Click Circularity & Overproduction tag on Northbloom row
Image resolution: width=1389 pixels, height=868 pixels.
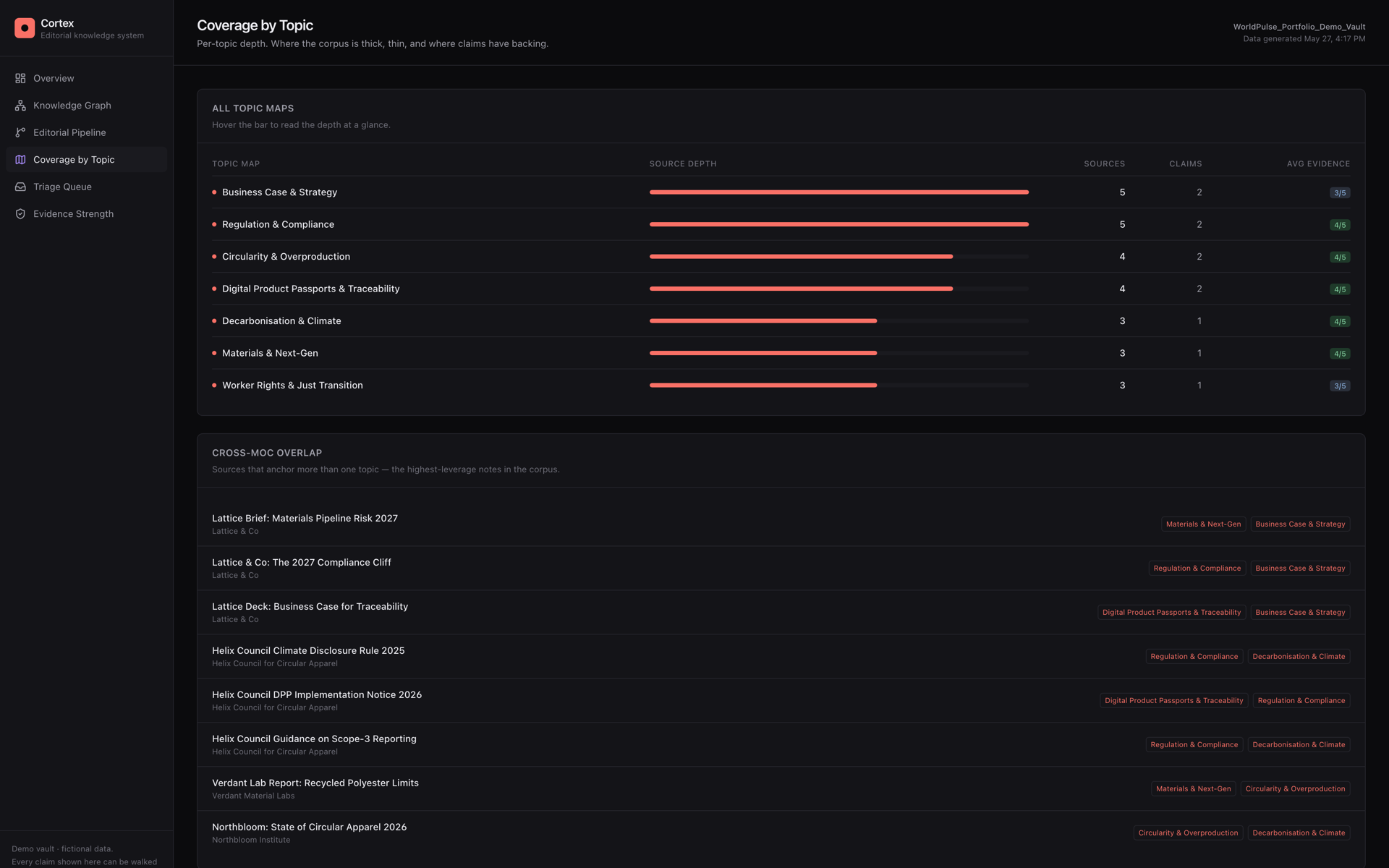(1188, 833)
